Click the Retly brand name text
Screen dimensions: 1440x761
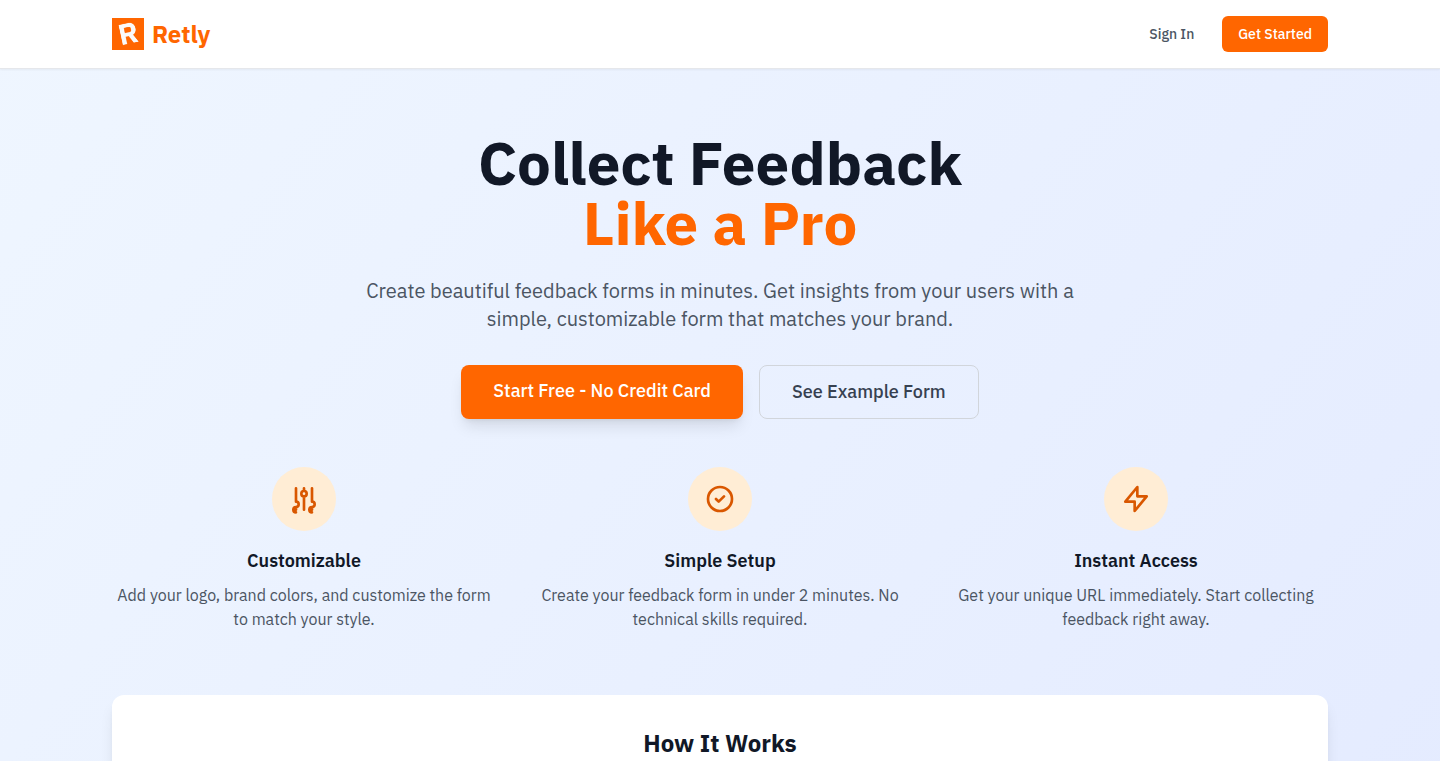[x=181, y=35]
